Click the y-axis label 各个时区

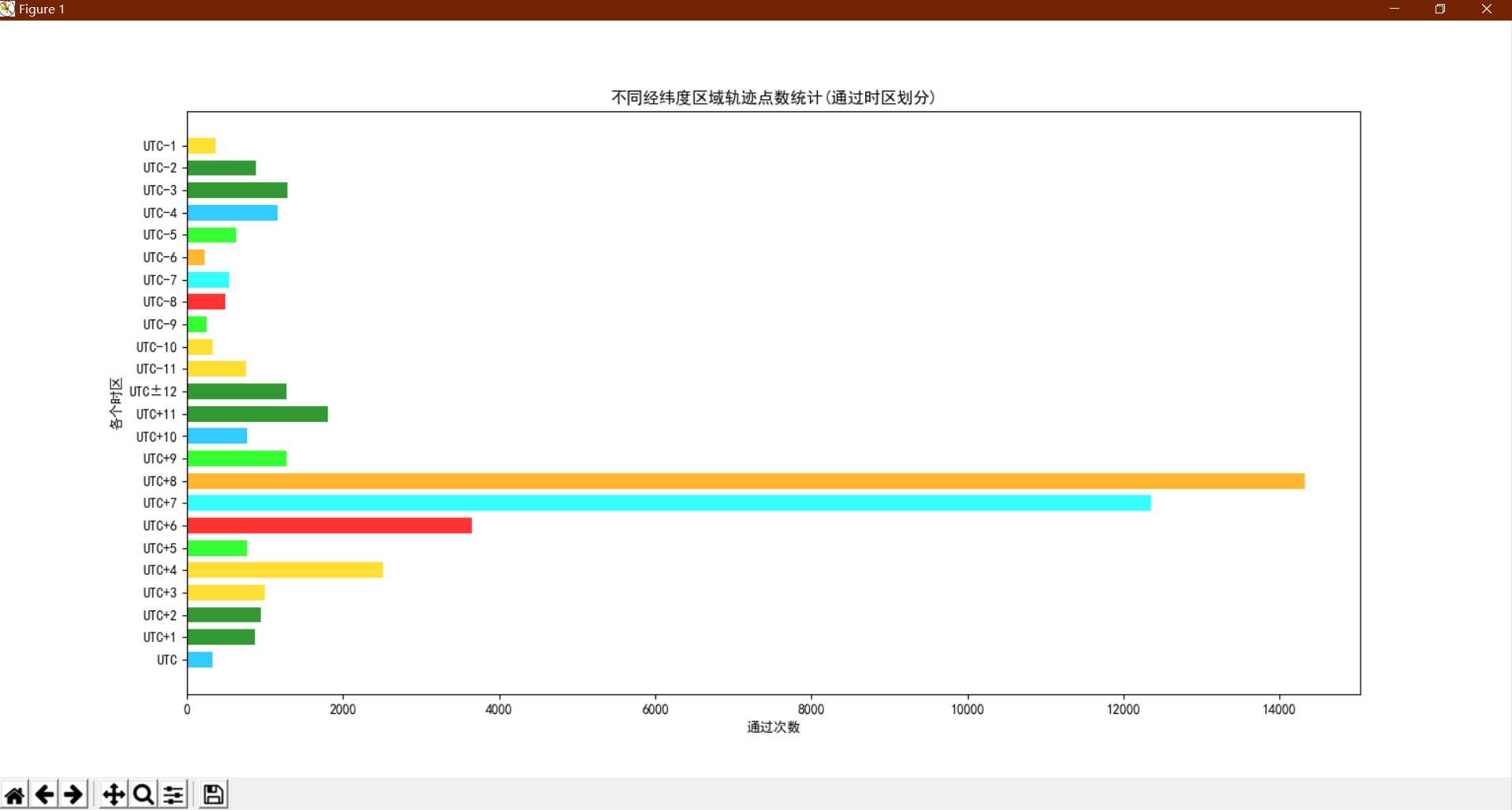pyautogui.click(x=116, y=403)
